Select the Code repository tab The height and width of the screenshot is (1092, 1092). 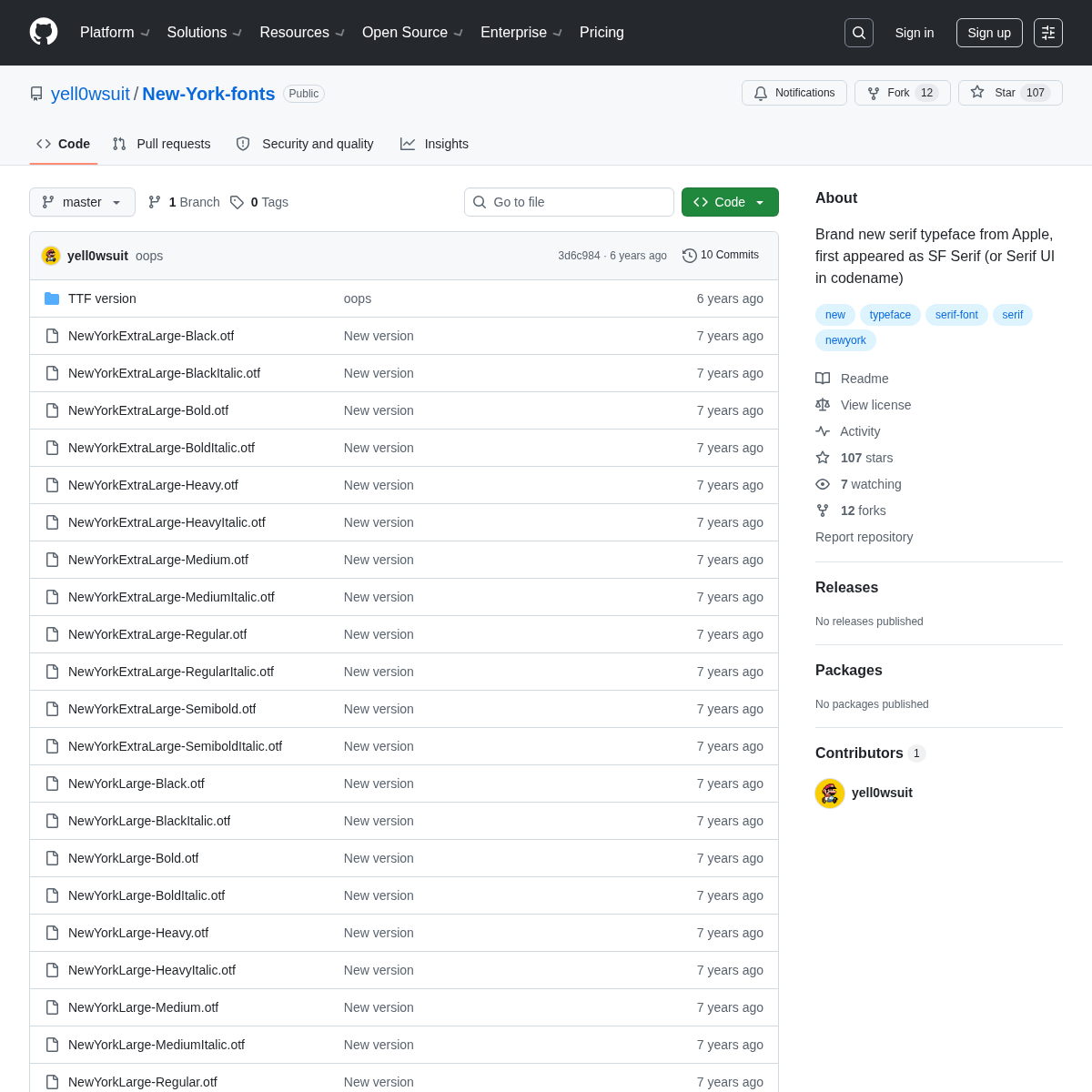64,144
